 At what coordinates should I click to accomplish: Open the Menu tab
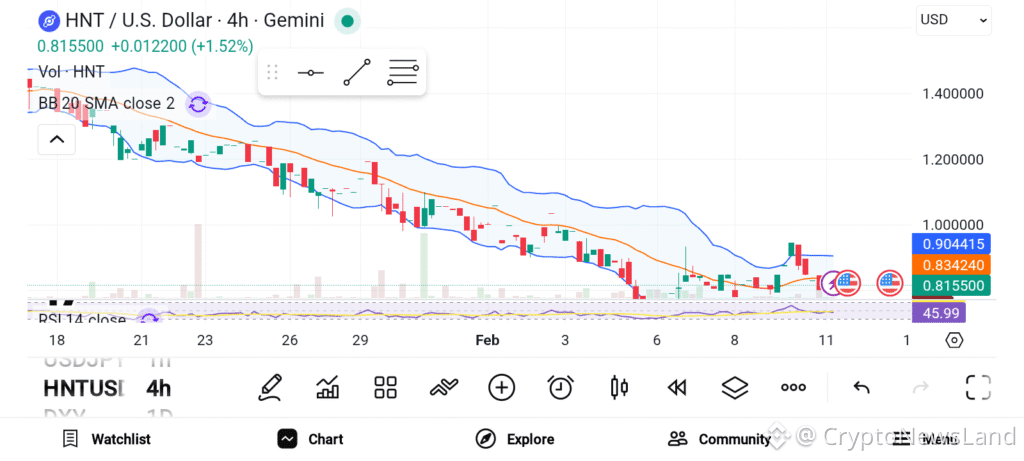coord(925,439)
